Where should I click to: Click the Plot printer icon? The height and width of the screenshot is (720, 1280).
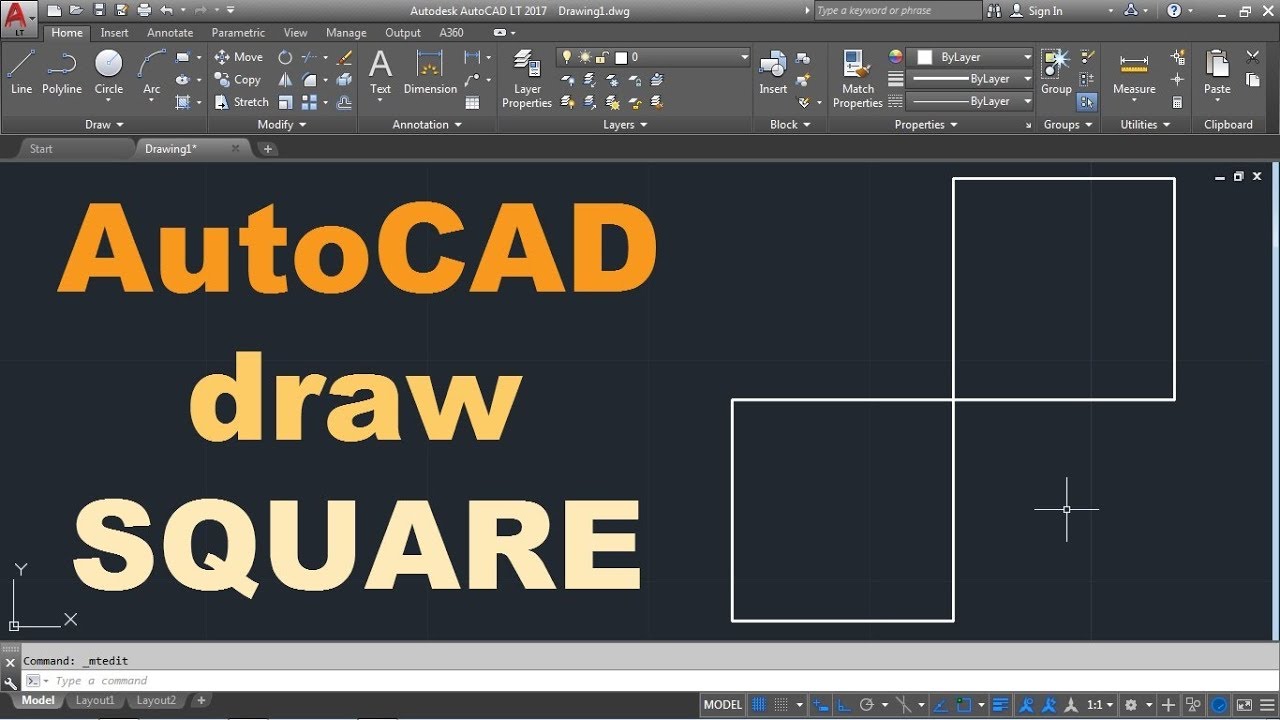click(144, 10)
